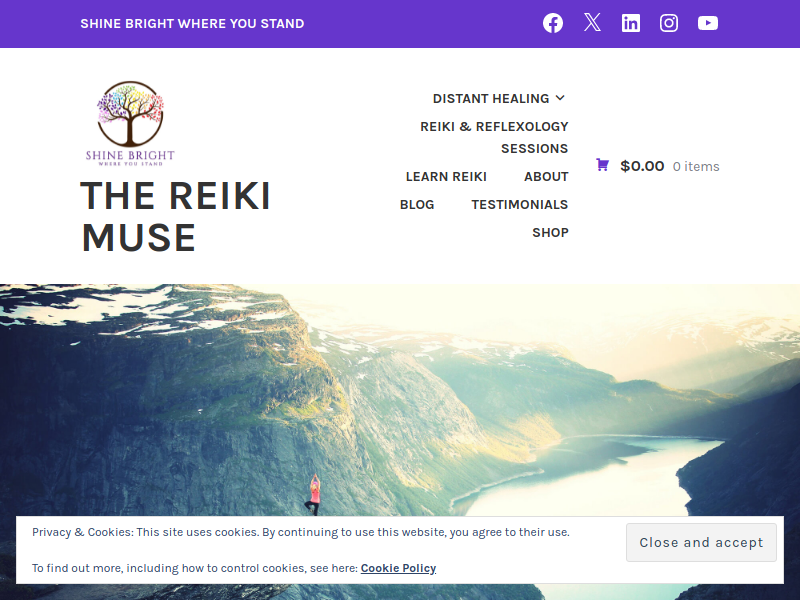Viewport: 800px width, 600px height.
Task: Click the purple shopping cart icon
Action: [x=602, y=165]
